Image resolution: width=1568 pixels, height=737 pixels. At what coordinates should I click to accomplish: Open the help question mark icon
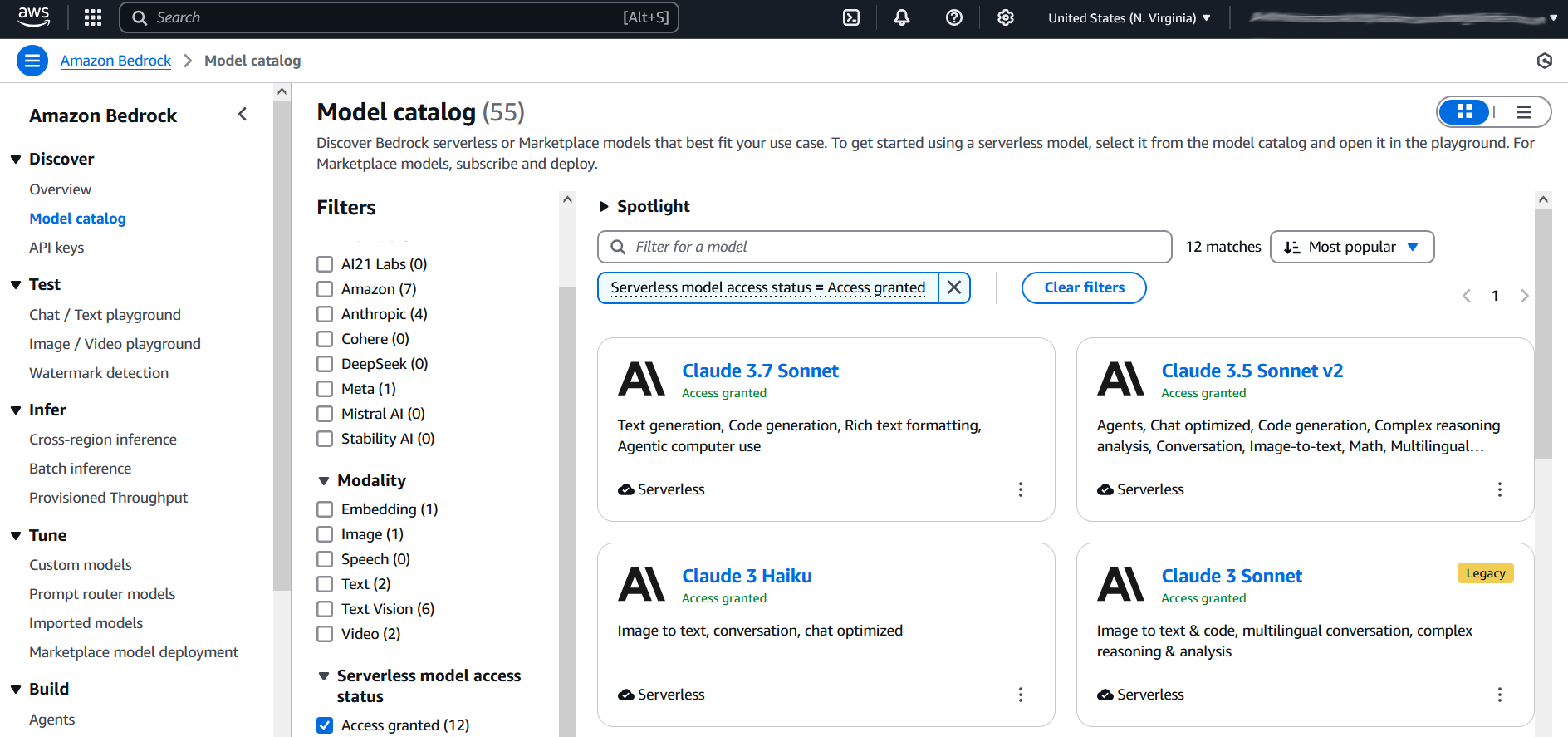(954, 17)
